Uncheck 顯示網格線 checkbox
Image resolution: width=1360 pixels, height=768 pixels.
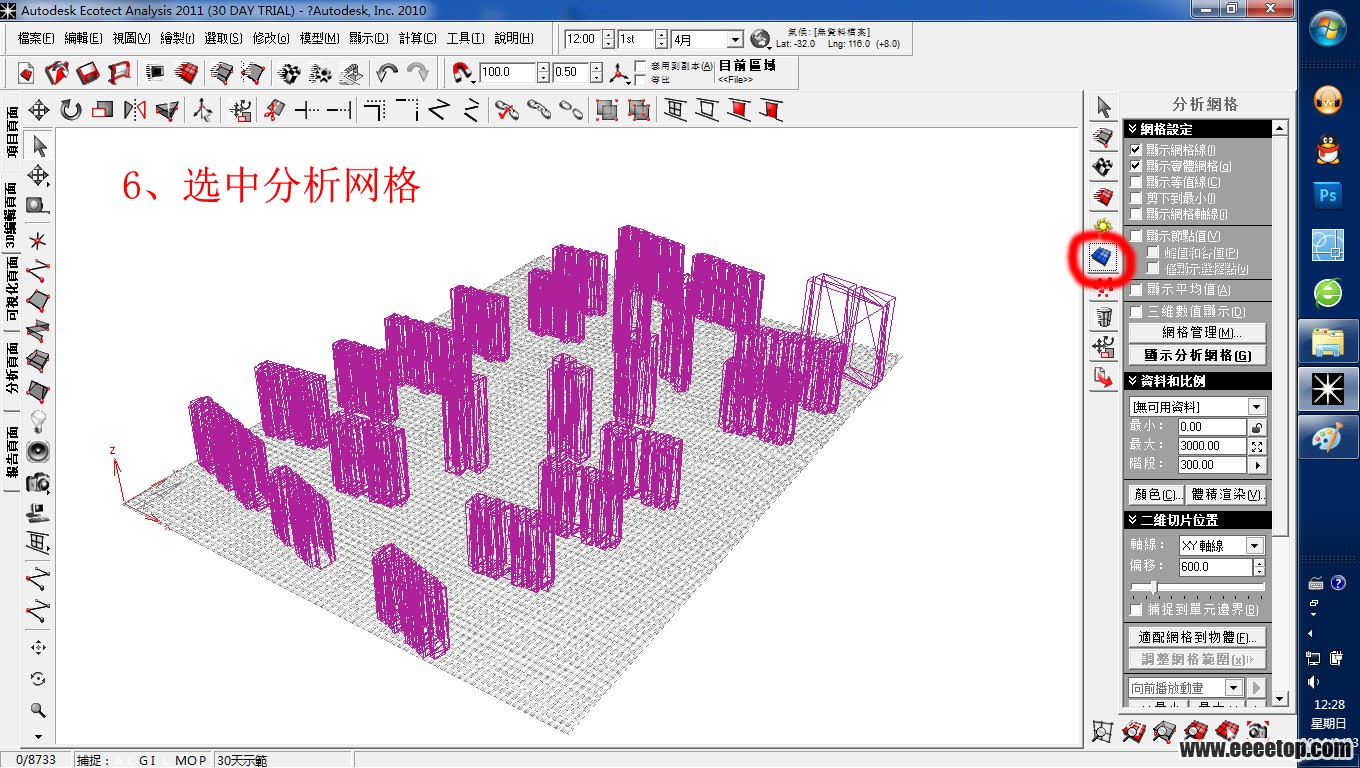[1135, 150]
